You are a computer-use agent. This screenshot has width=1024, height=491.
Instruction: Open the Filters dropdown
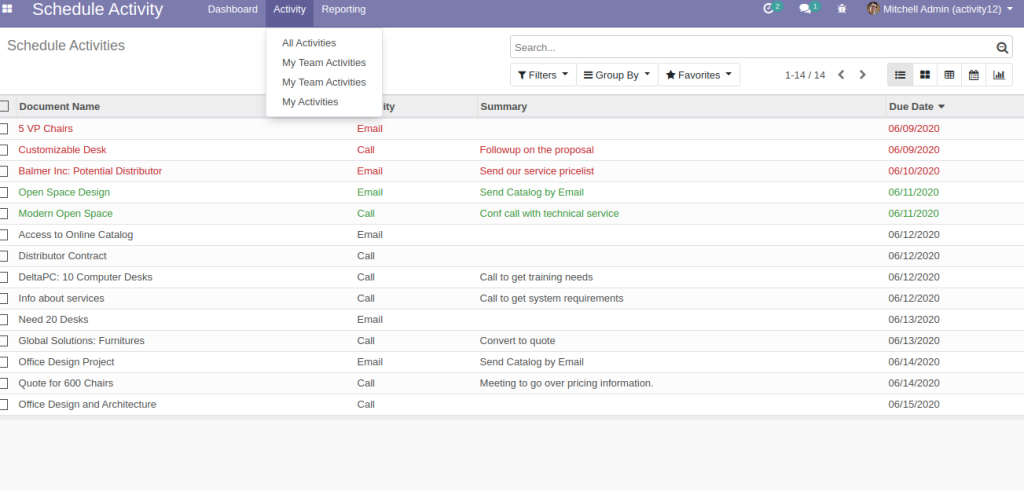coord(543,75)
